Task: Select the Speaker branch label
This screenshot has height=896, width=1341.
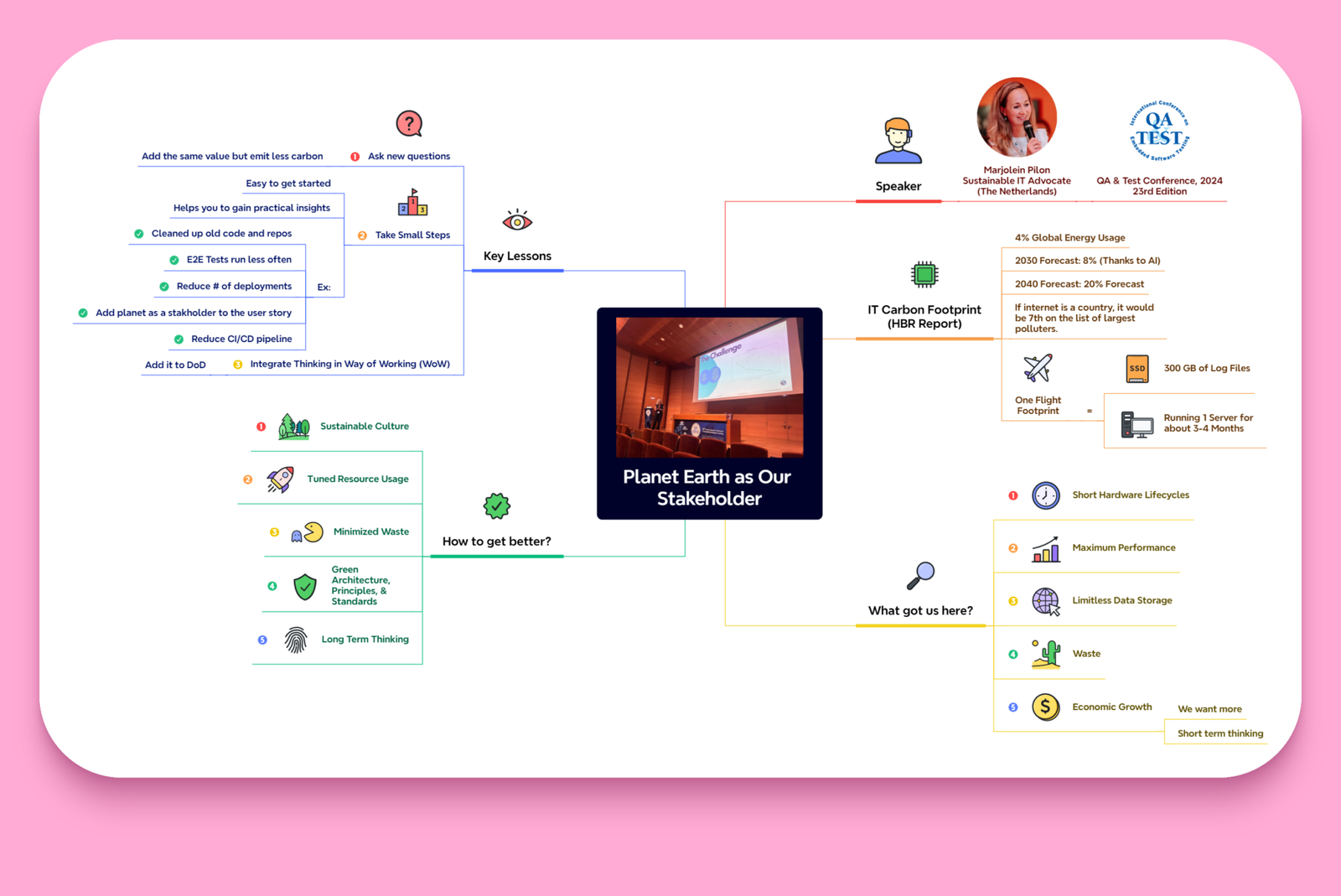Action: pos(898,186)
